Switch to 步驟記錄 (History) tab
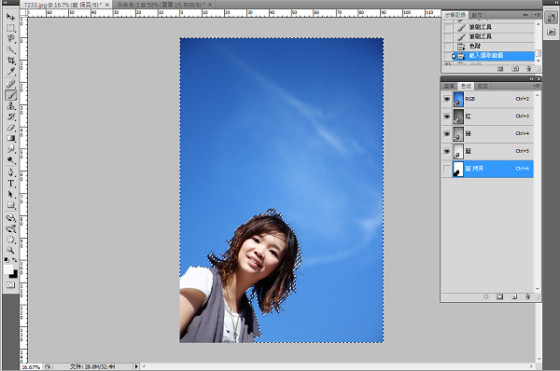Image resolution: width=560 pixels, height=371 pixels. pos(455,15)
